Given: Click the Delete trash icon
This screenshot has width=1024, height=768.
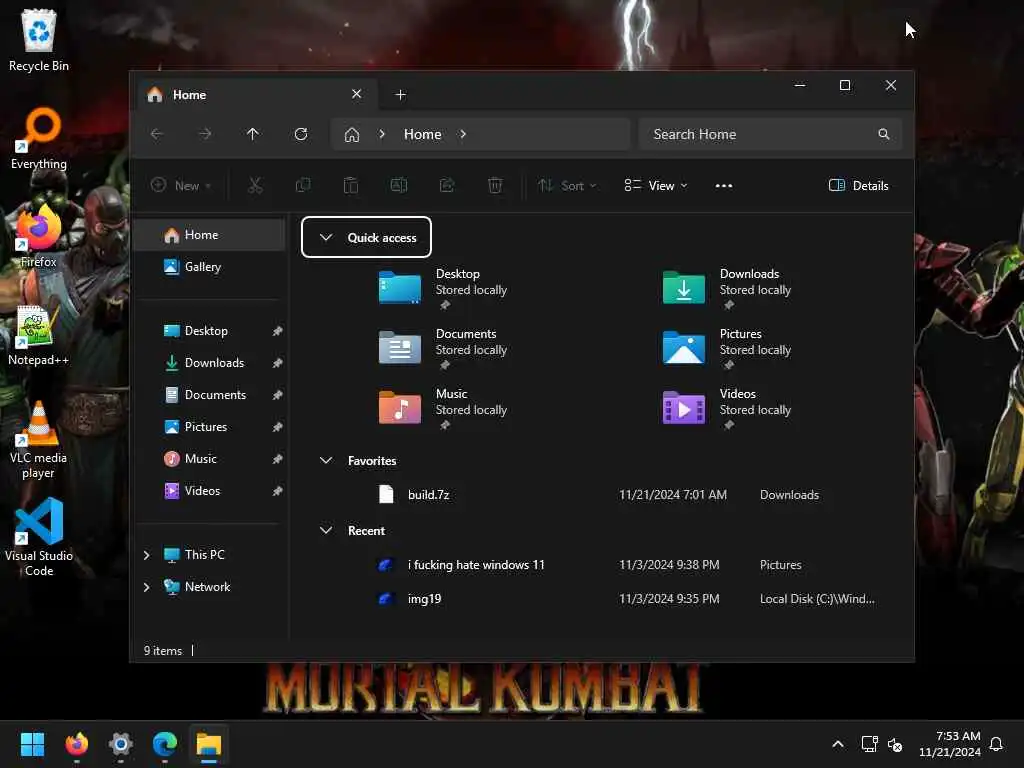Looking at the screenshot, I should (495, 185).
